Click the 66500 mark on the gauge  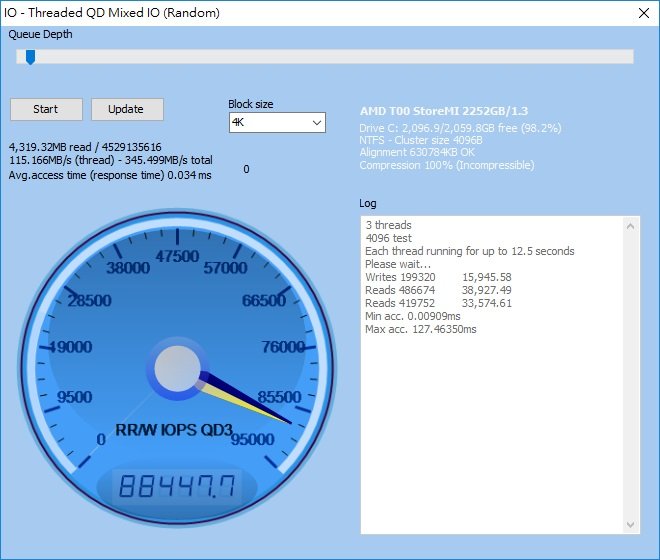(264, 301)
